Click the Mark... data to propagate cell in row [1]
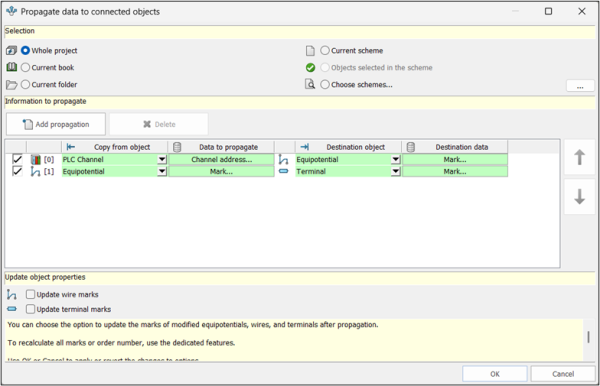The height and width of the screenshot is (386, 600). (x=222, y=171)
